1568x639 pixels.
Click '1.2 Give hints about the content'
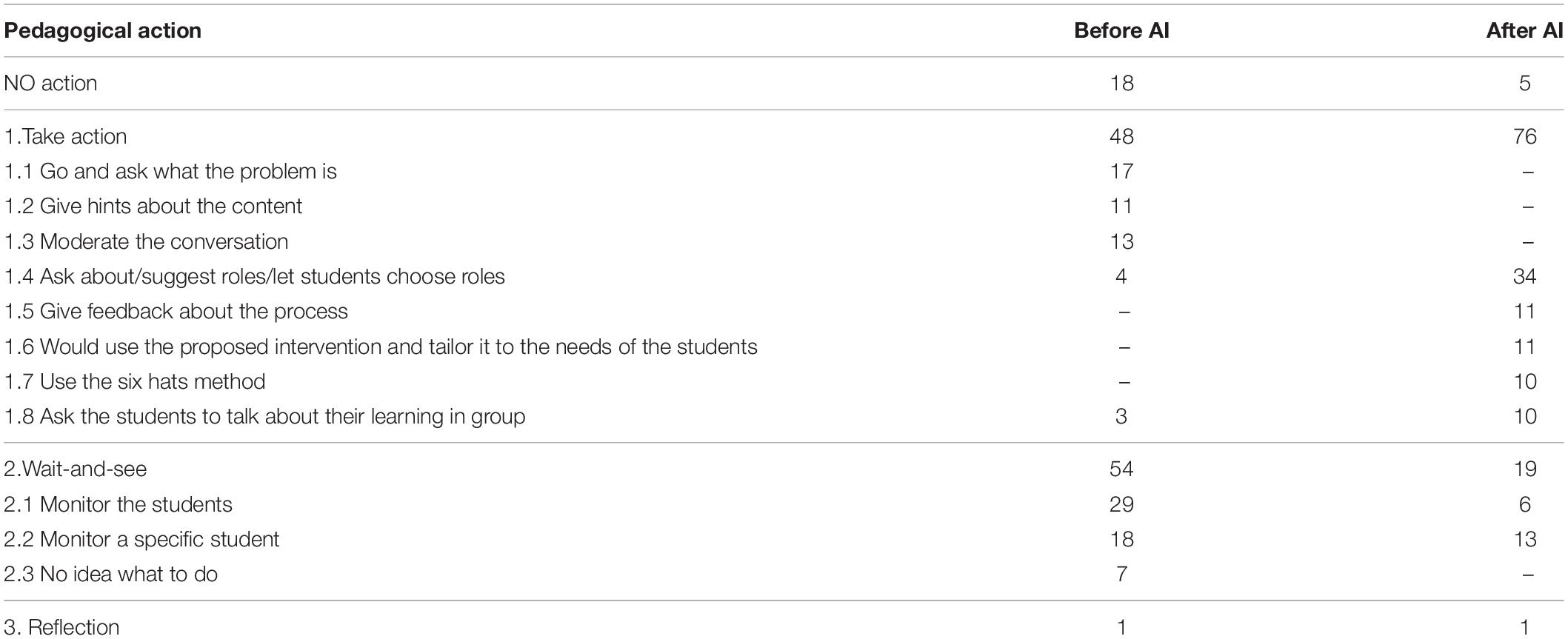click(x=153, y=206)
